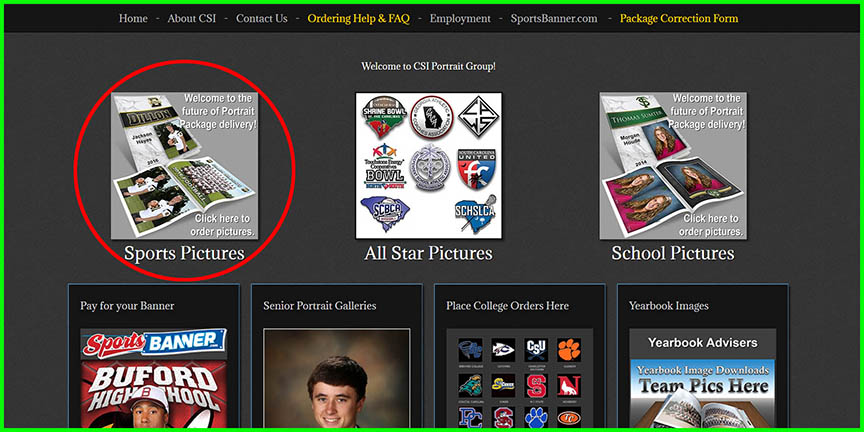Click the Georgia Athletic Coaches Association logo

[x=431, y=117]
